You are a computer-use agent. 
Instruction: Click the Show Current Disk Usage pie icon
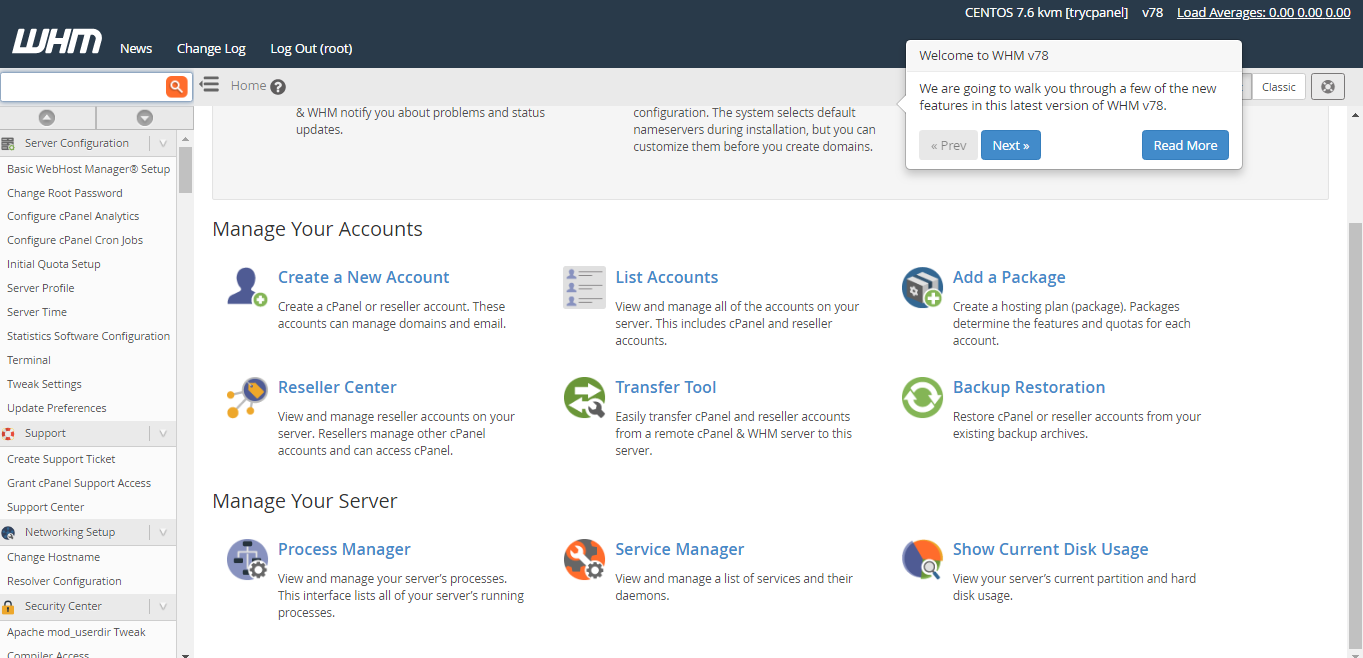921,559
